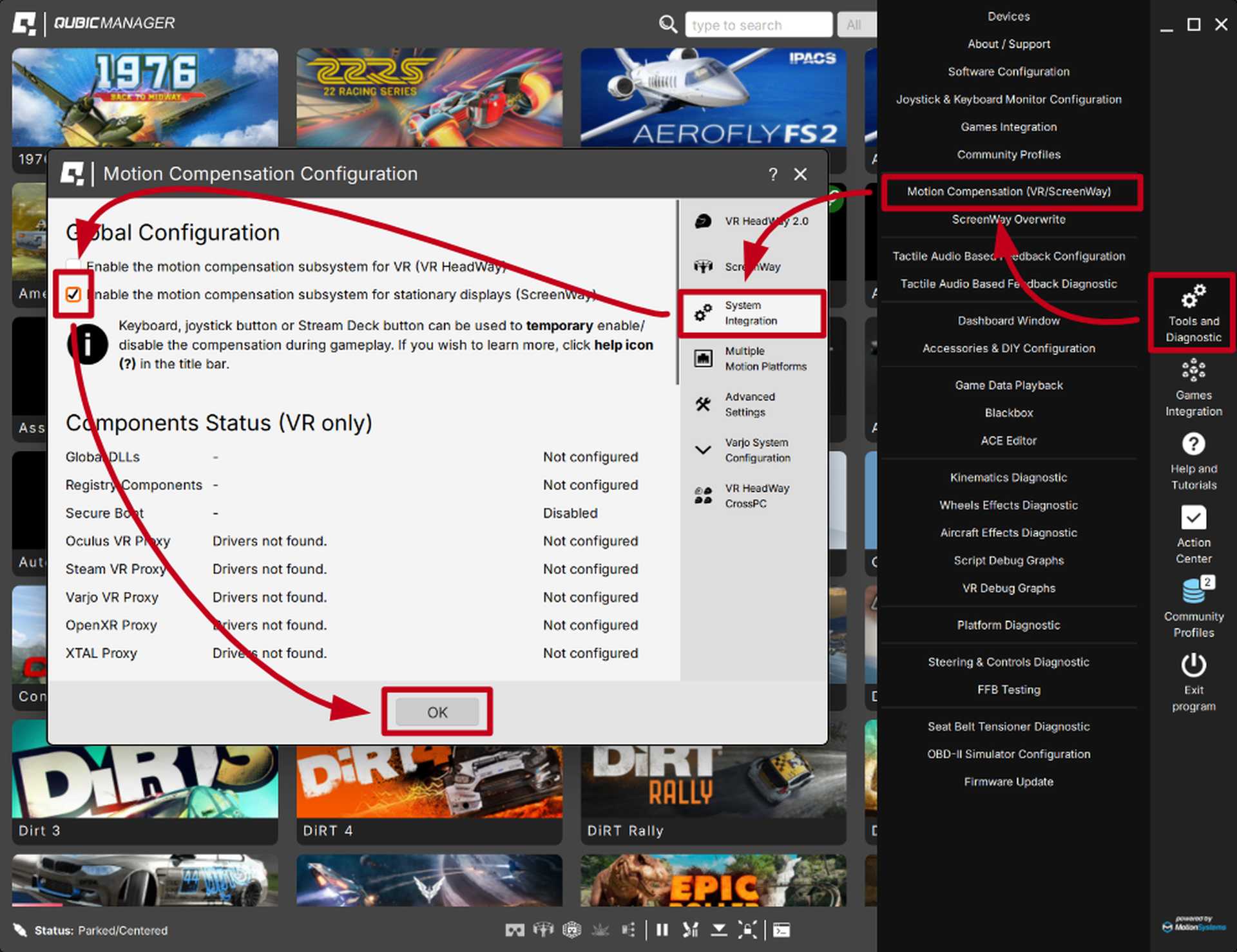This screenshot has height=952, width=1237.
Task: Click the crossed tools icon in bottom bar
Action: point(691,929)
